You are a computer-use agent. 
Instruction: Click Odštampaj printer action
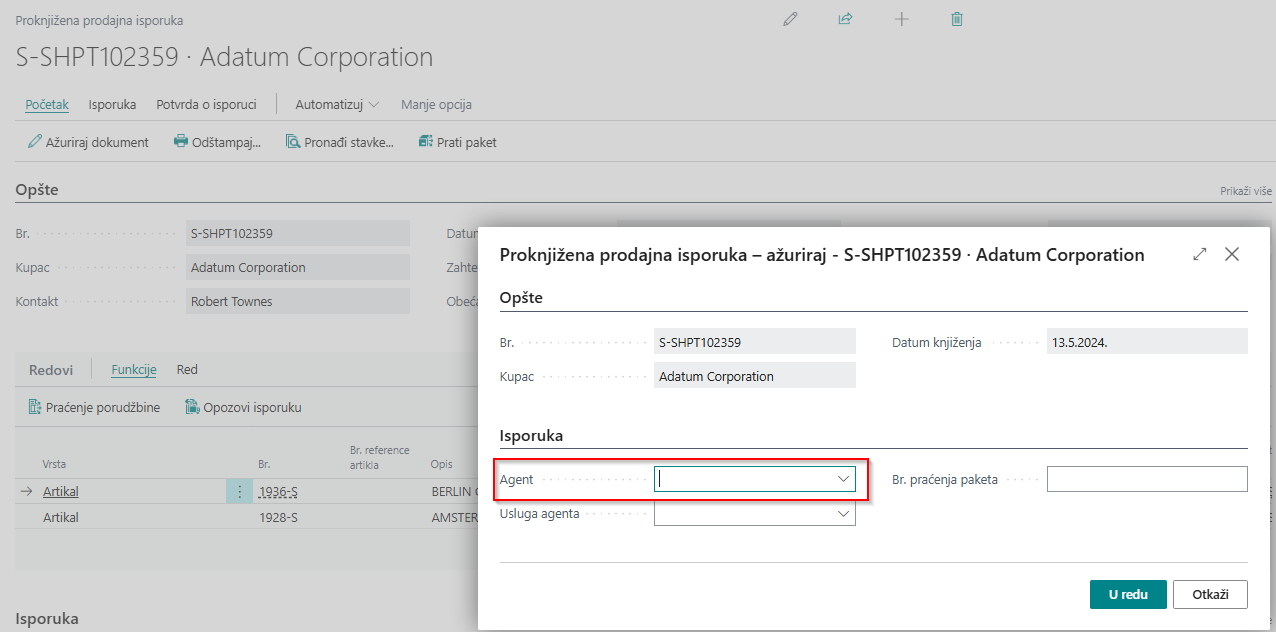pos(217,142)
